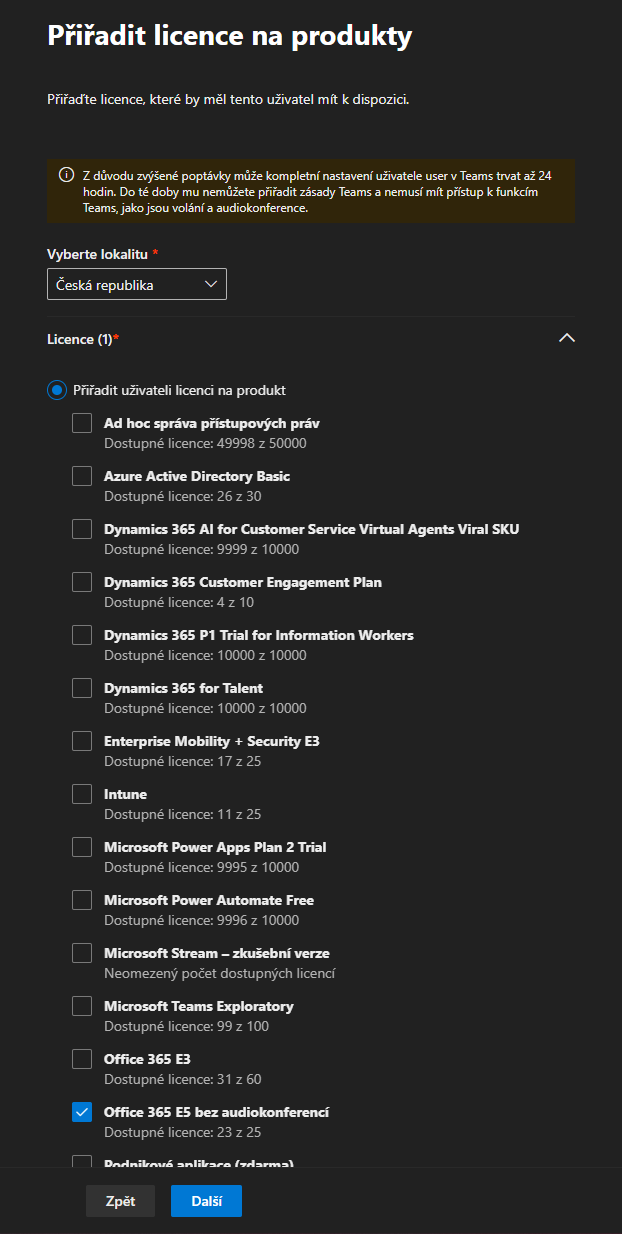Check Dynamics 365 P1 Trial for Information Workers
This screenshot has height=1234, width=622.
[82, 635]
